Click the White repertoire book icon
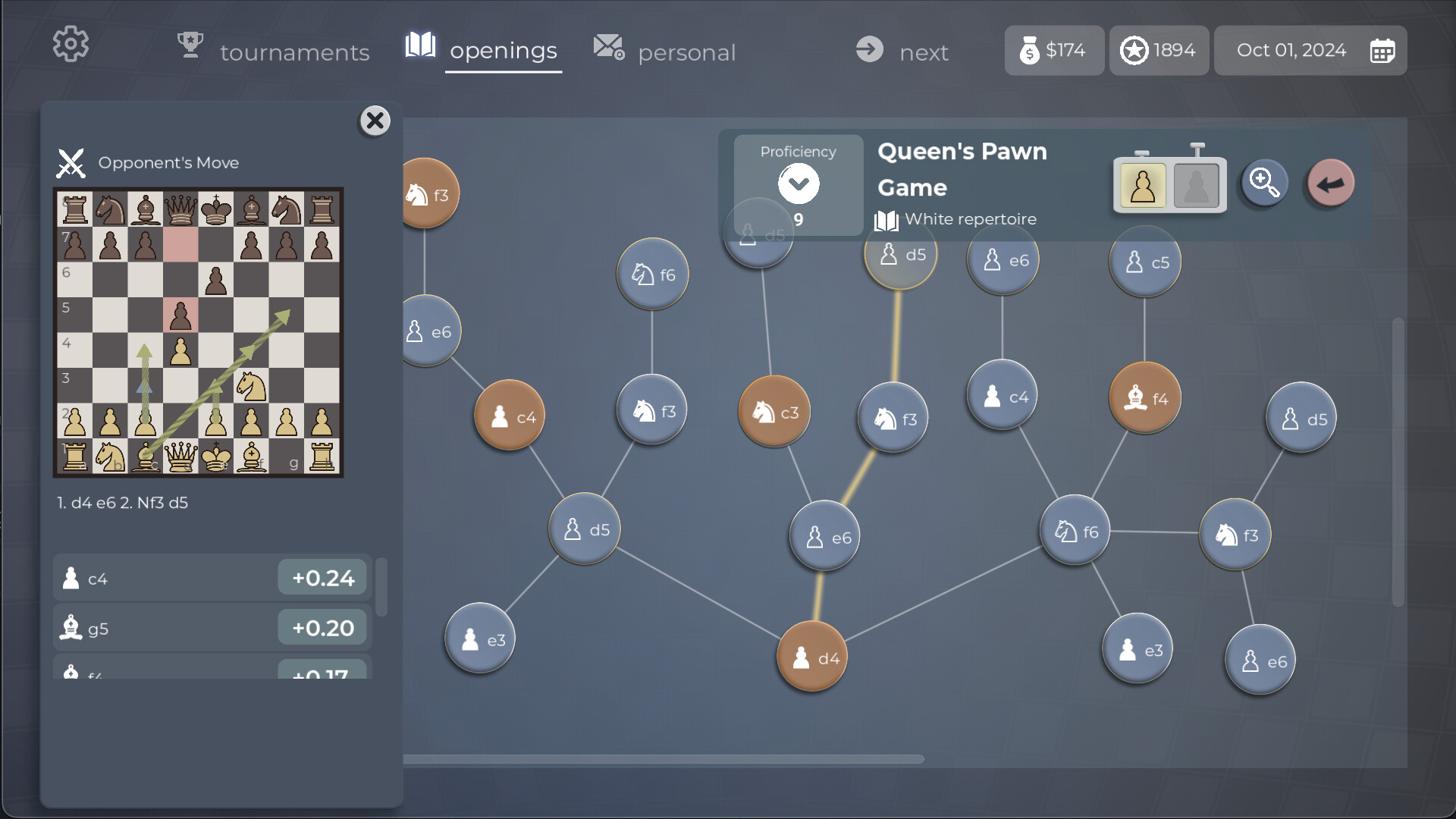The width and height of the screenshot is (1456, 819). point(885,219)
